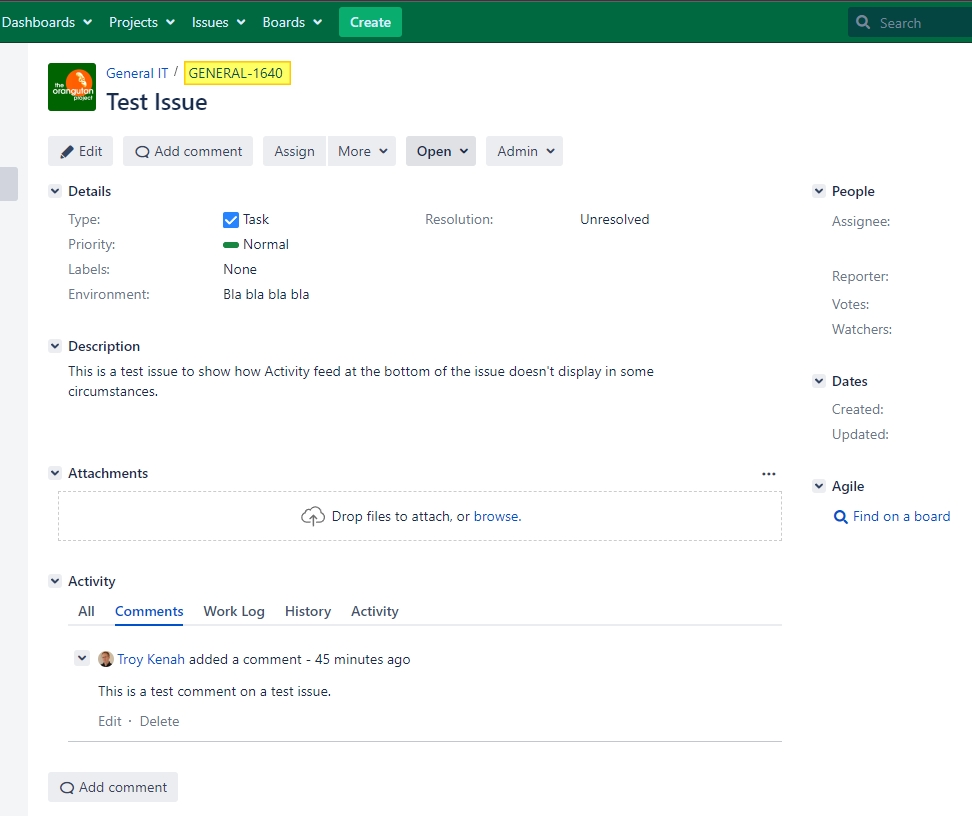Click Edit under the test comment
The height and width of the screenshot is (816, 972).
coord(110,721)
